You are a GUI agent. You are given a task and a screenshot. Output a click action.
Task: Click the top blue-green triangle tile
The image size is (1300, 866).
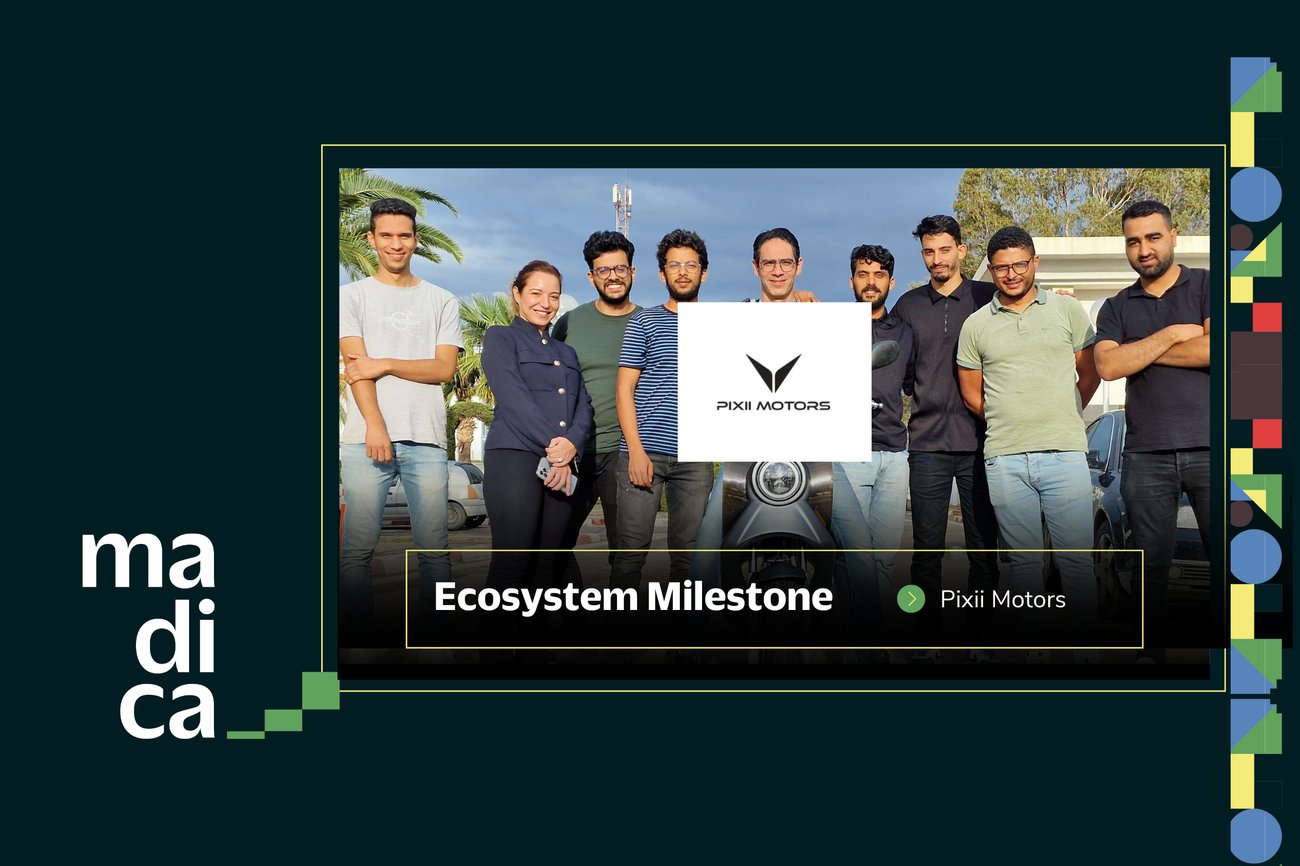coord(1255,85)
